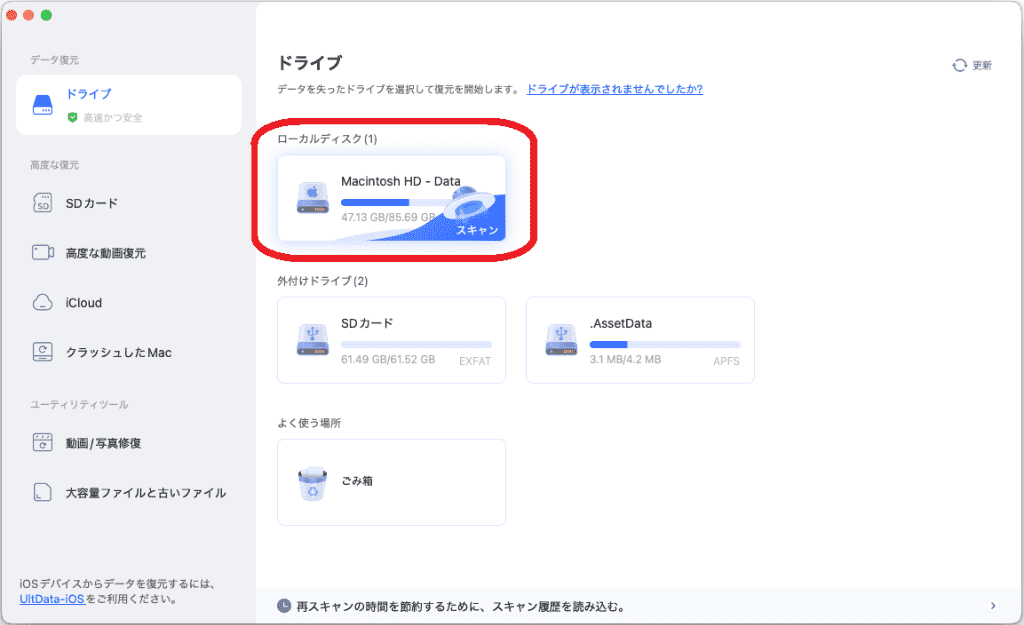Viewport: 1024px width, 625px height.
Task: Click the ローカルディスク (1) heading
Action: tap(327, 138)
